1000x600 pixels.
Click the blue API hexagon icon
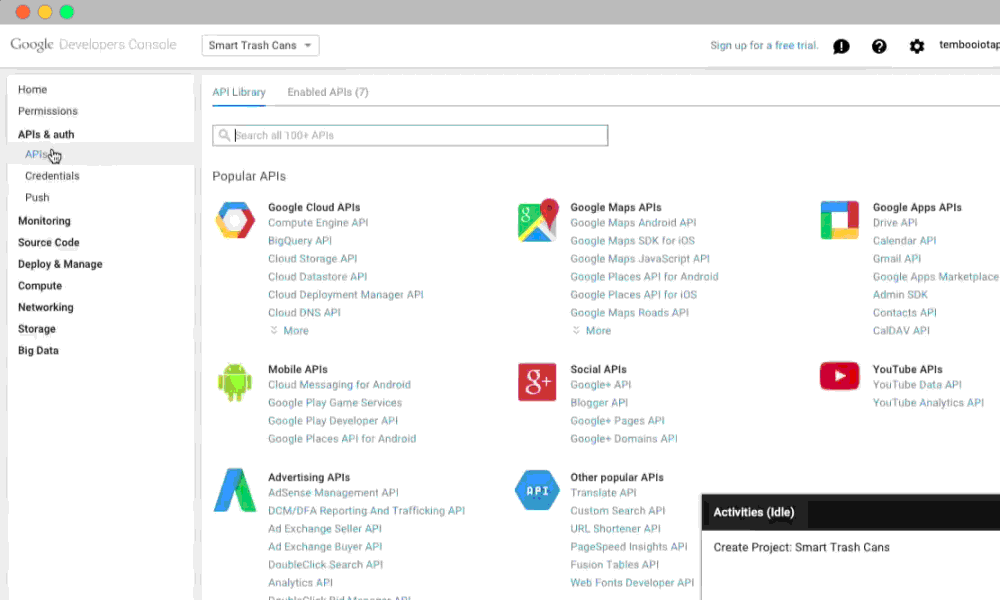[537, 490]
